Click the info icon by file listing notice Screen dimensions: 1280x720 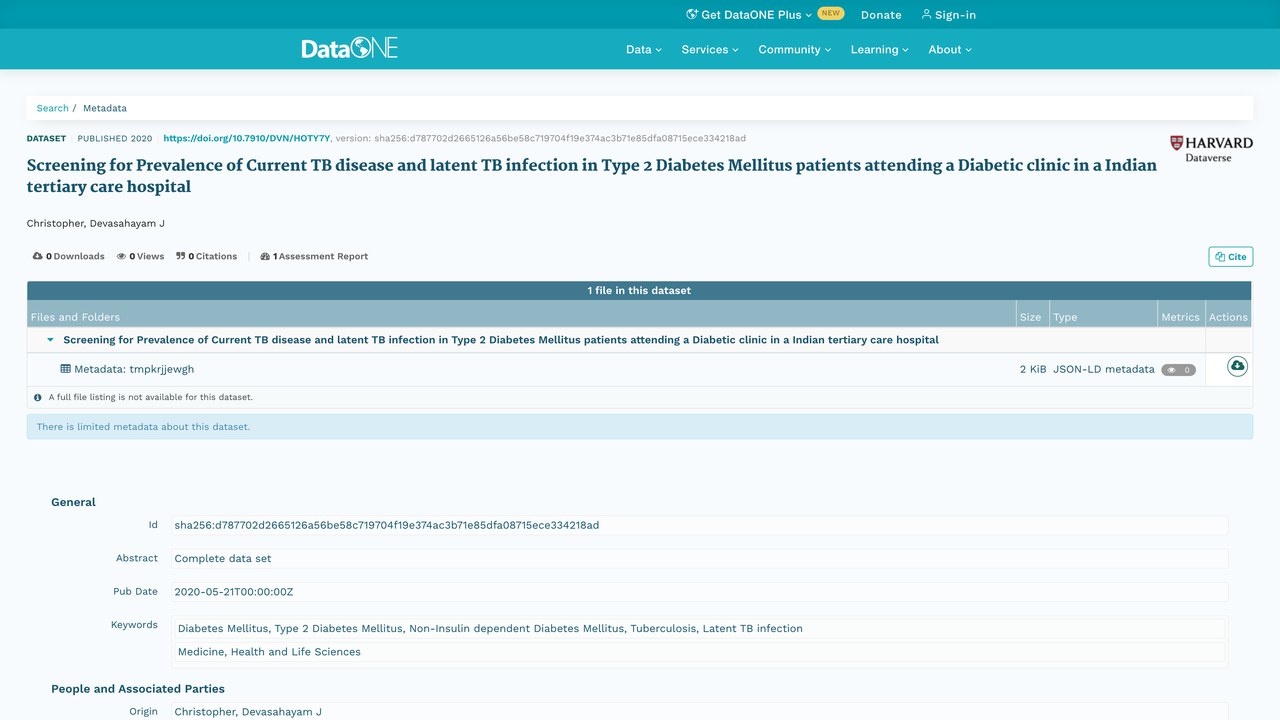38,397
